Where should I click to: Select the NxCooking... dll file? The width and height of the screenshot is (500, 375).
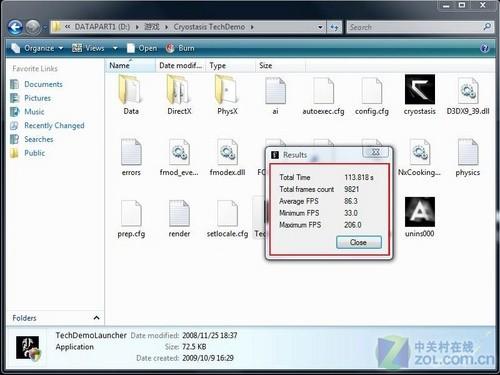tap(419, 157)
